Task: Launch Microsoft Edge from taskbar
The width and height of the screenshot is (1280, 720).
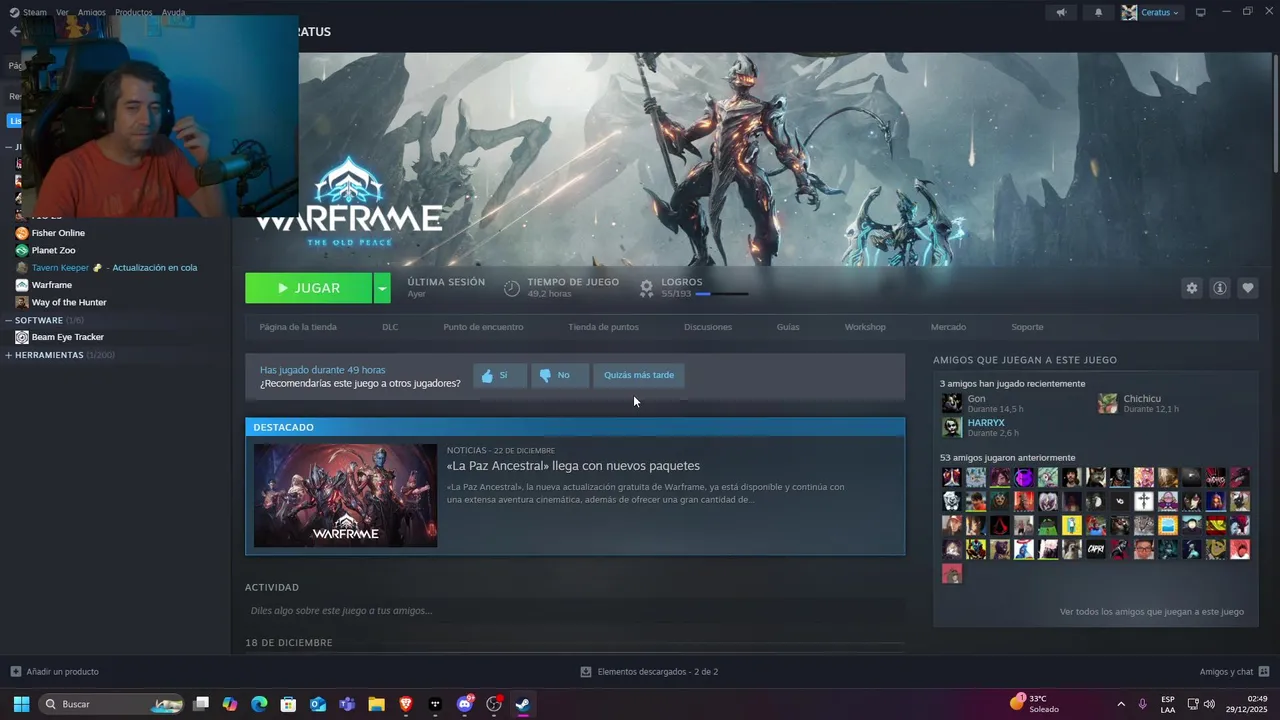Action: point(259,704)
